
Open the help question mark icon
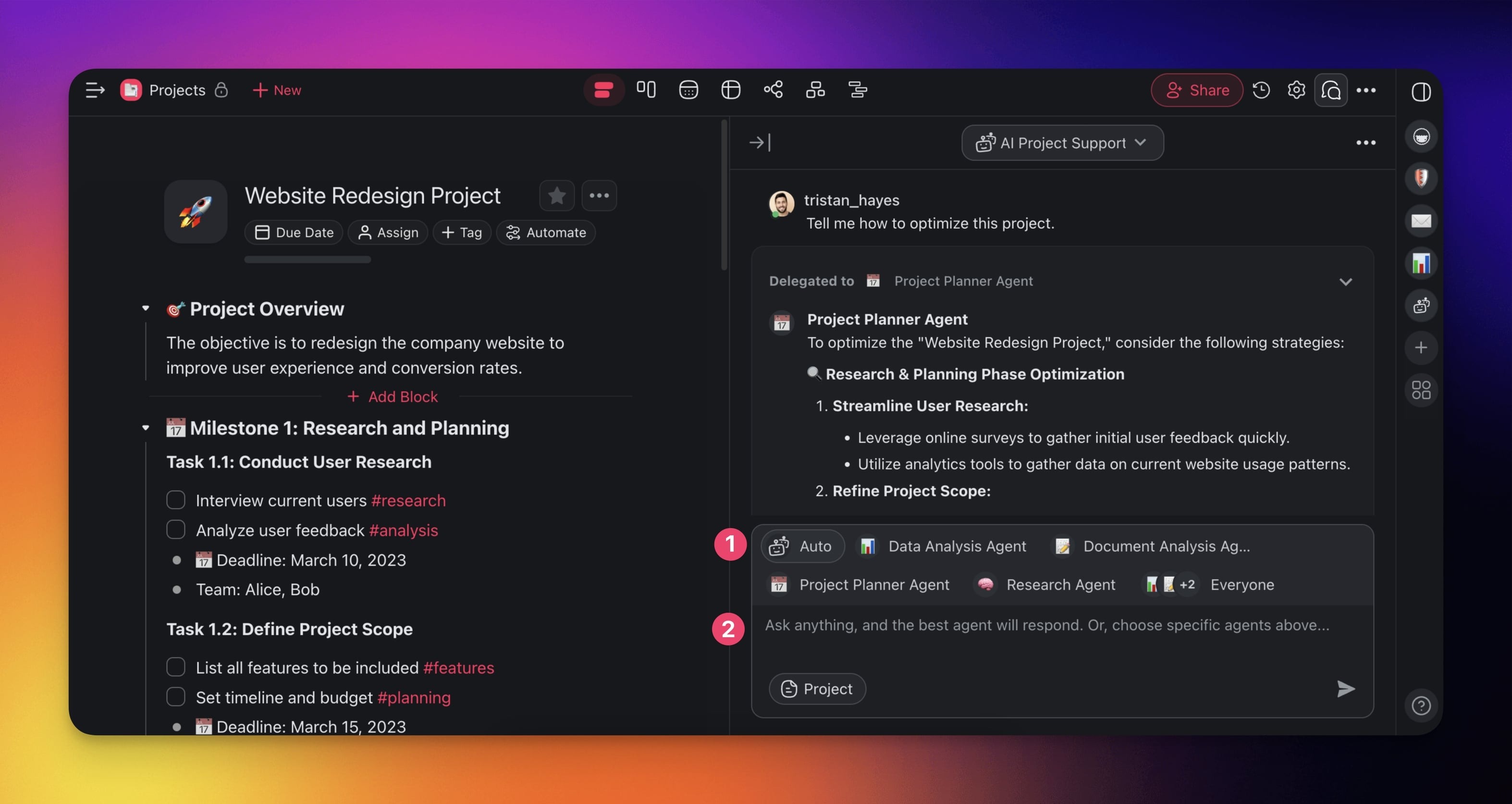point(1421,705)
